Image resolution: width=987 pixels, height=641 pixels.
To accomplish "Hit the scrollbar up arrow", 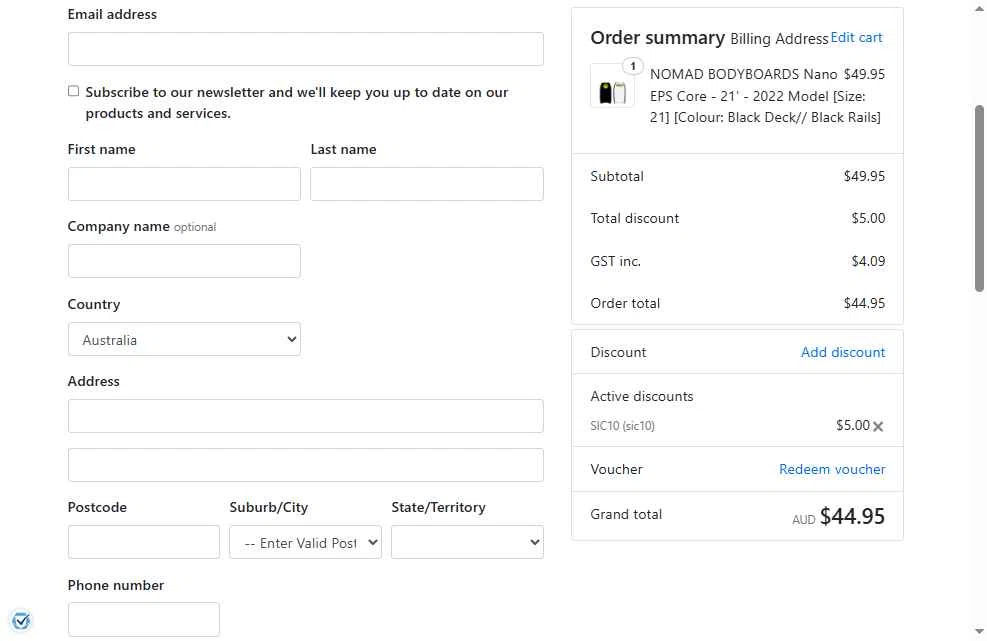I will pos(979,8).
